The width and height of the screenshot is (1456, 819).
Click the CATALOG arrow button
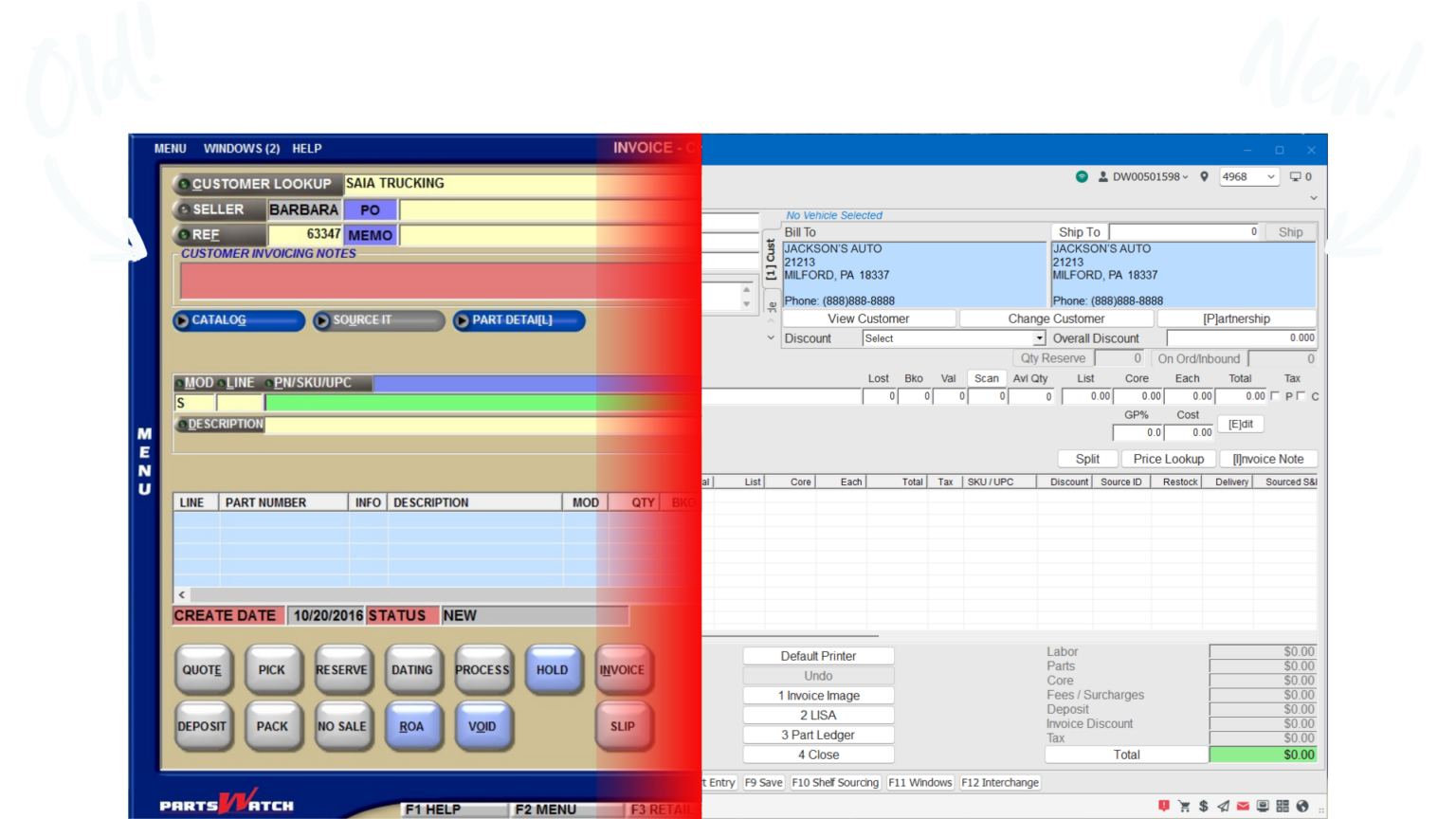pos(239,320)
